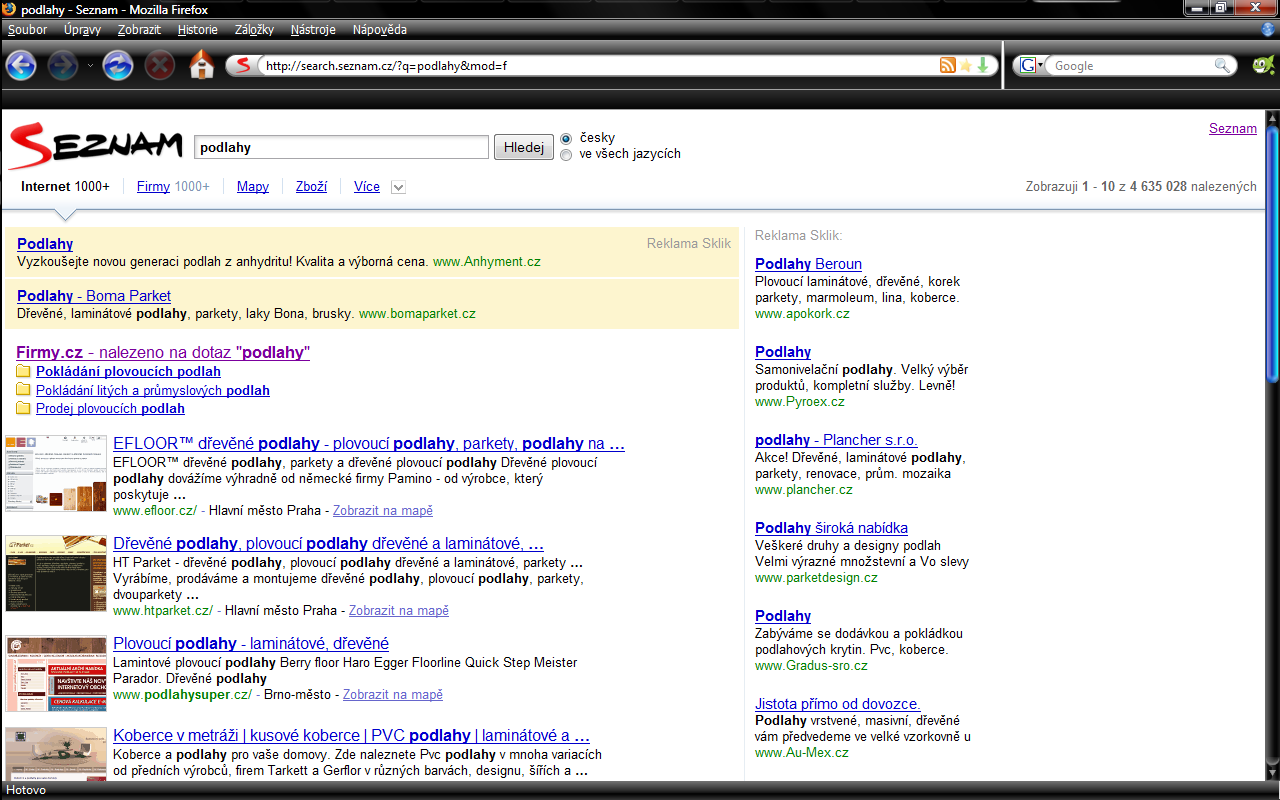Open the Podlahy Anhyment ad link
This screenshot has width=1280, height=800.
click(x=45, y=244)
